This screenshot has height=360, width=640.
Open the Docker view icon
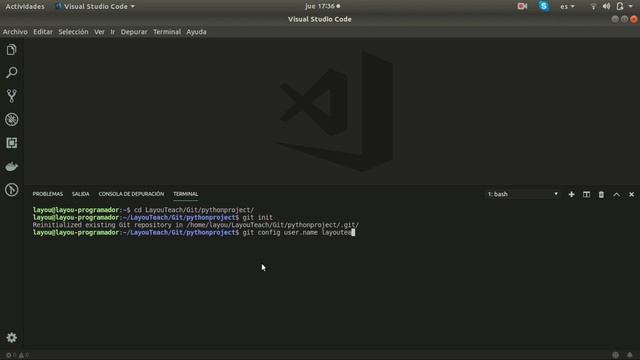[11, 167]
